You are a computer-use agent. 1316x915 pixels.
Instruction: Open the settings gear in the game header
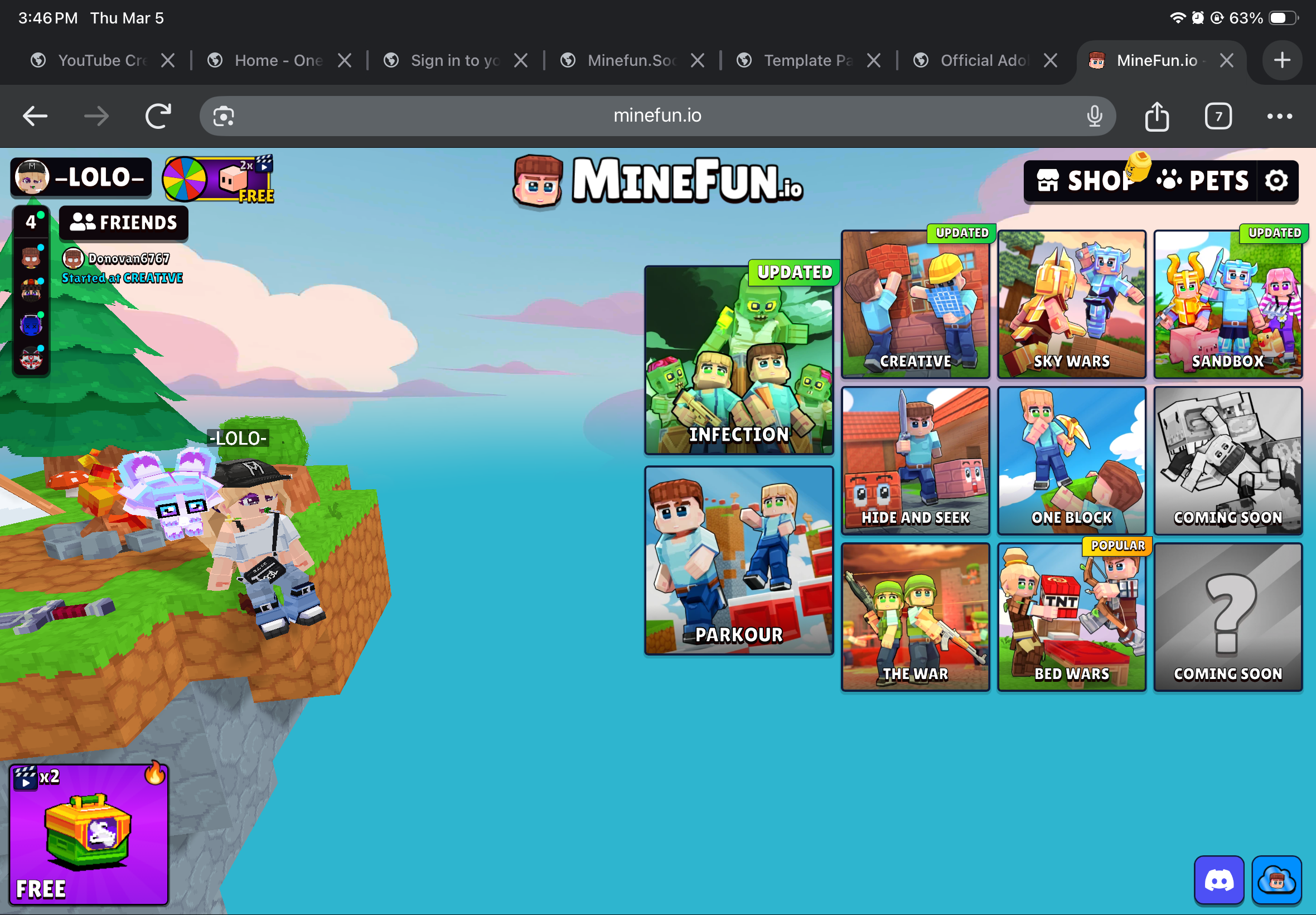pyautogui.click(x=1276, y=181)
